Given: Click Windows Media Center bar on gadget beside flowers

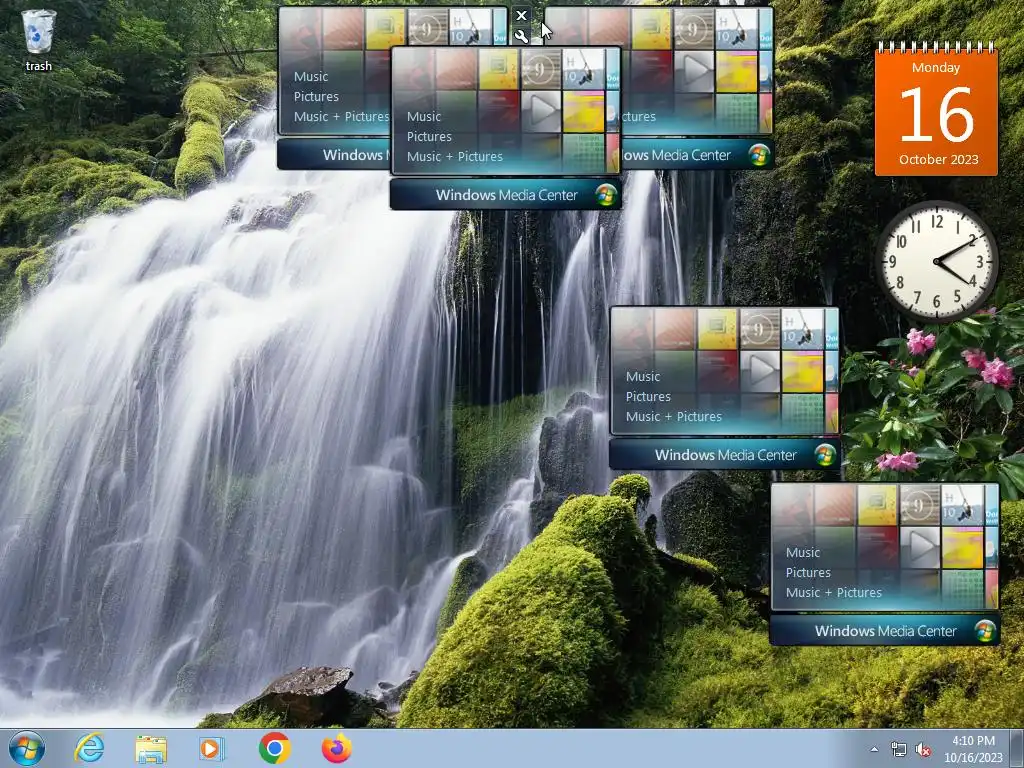Looking at the screenshot, I should [725, 455].
